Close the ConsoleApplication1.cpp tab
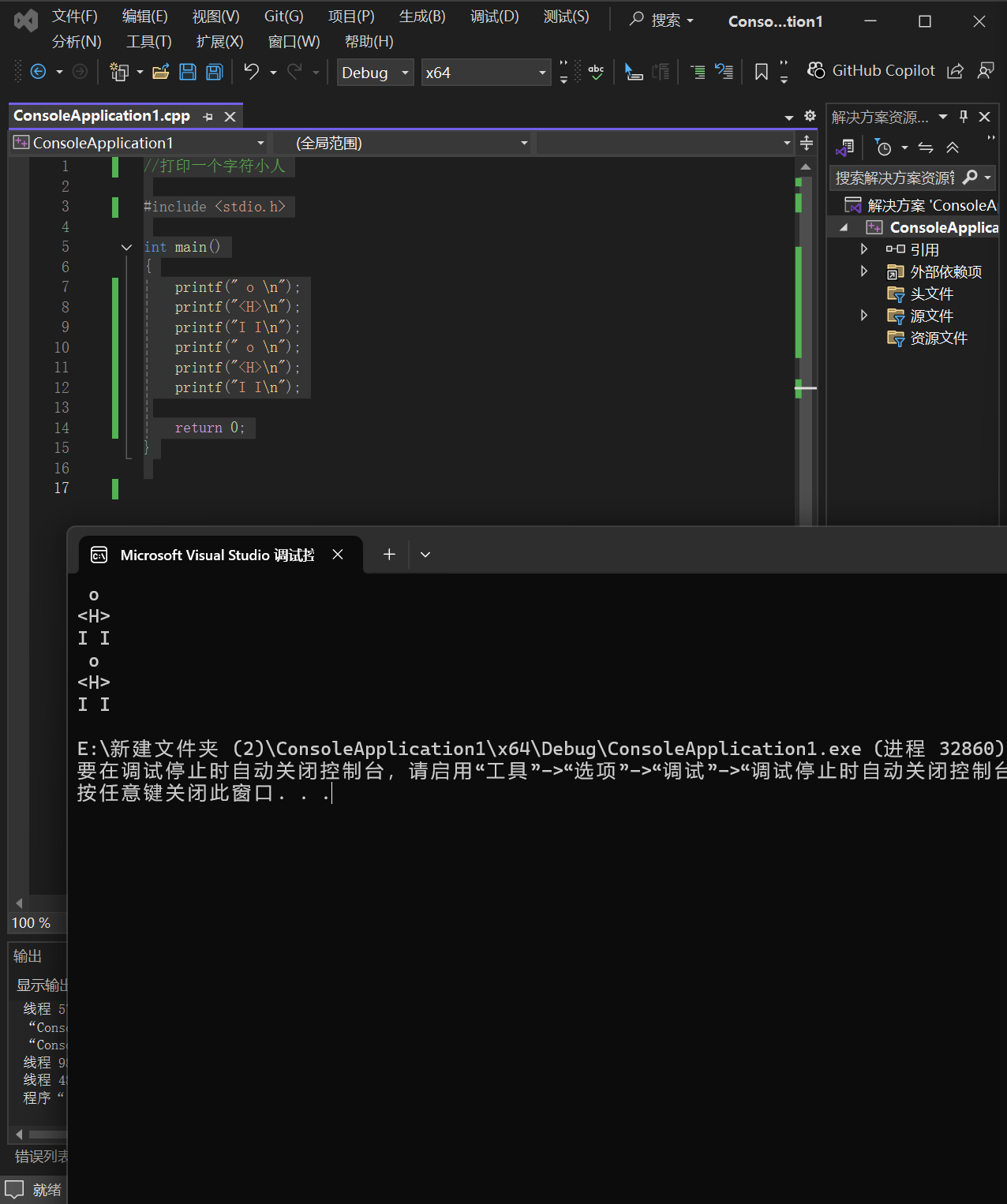 click(x=230, y=117)
